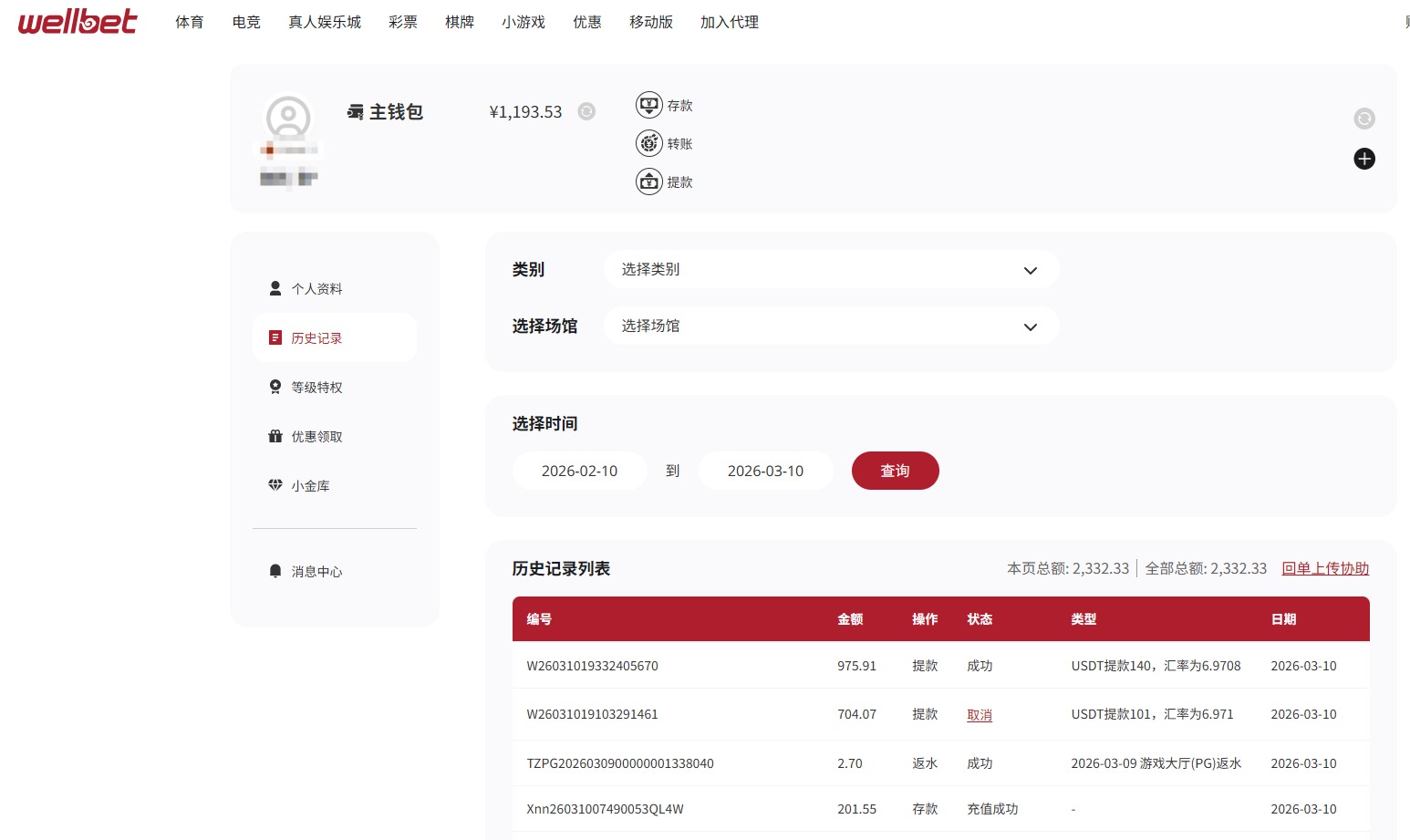The image size is (1410, 840).
Task: Refresh the main wallet balance
Action: tap(586, 111)
